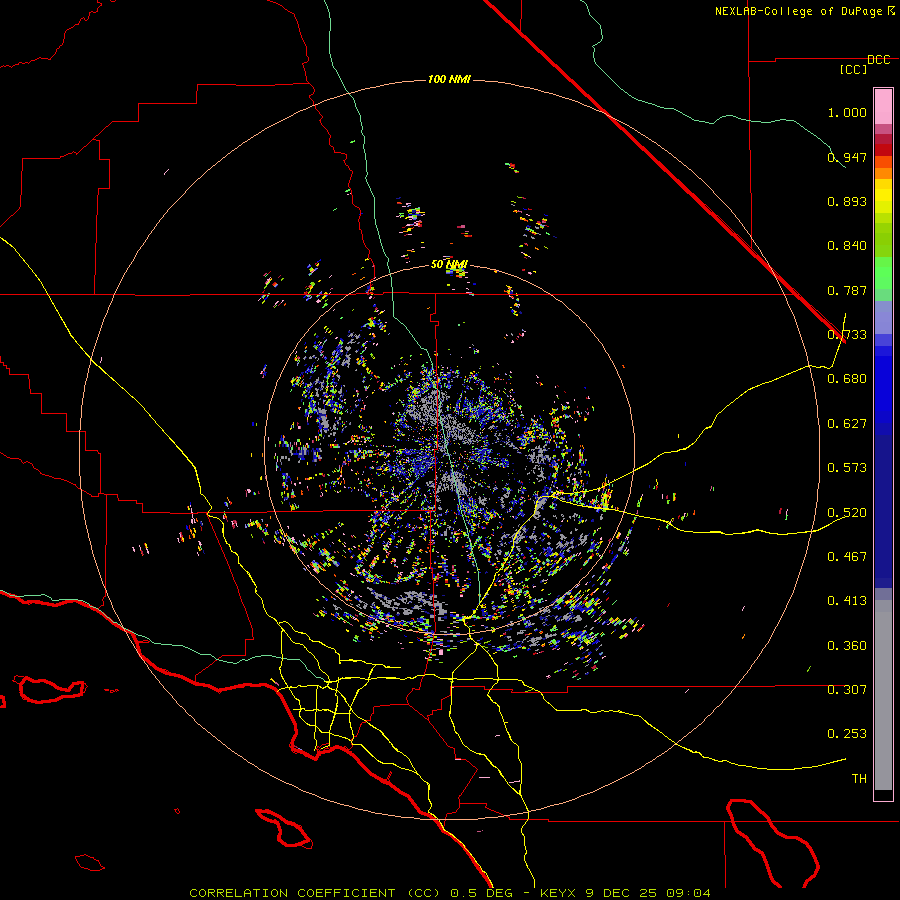This screenshot has width=900, height=900.
Task: Select the [CC] legend header label
Action: pos(853,70)
